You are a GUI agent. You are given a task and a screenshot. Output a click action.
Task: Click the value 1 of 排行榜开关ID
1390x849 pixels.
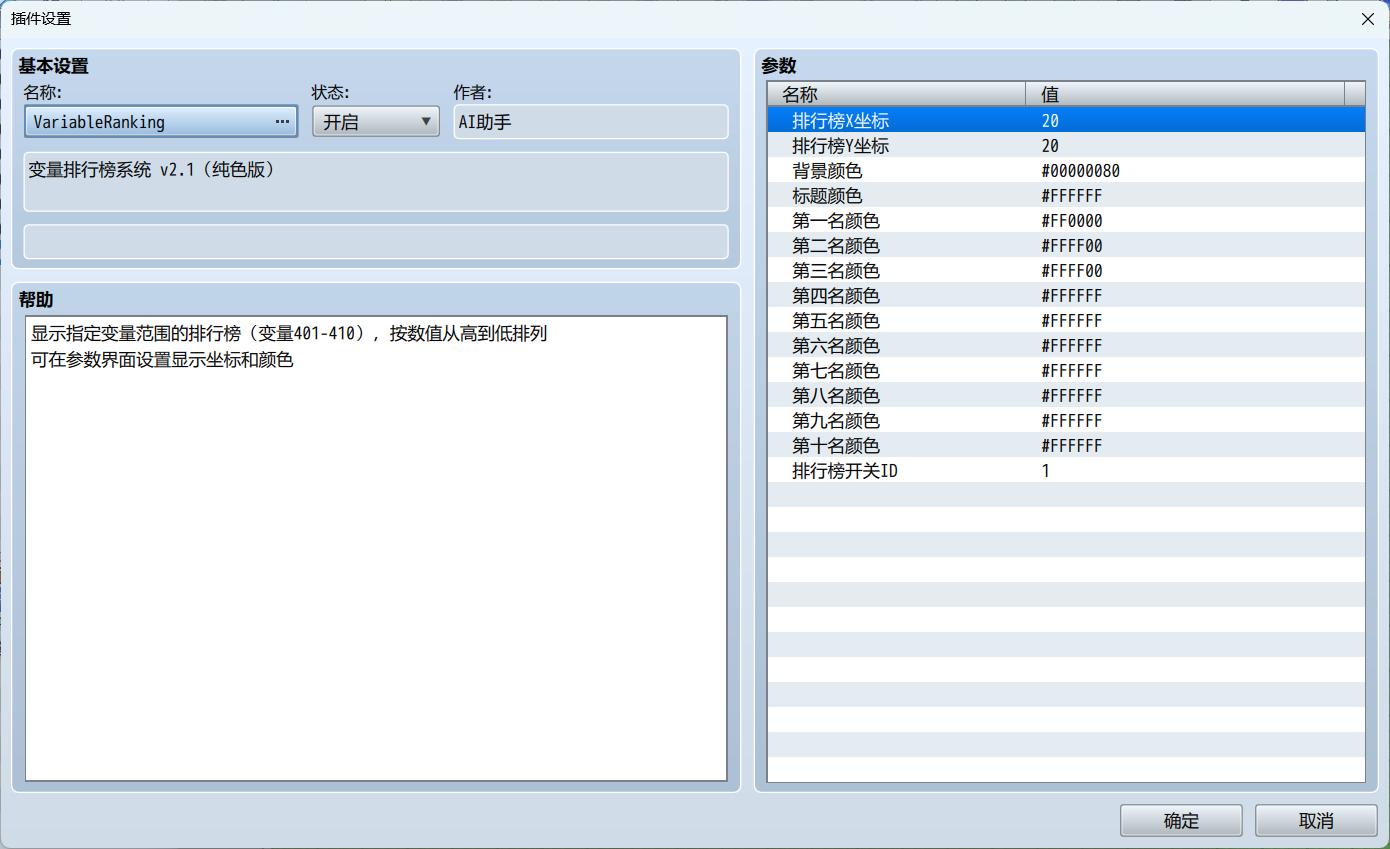(1045, 471)
